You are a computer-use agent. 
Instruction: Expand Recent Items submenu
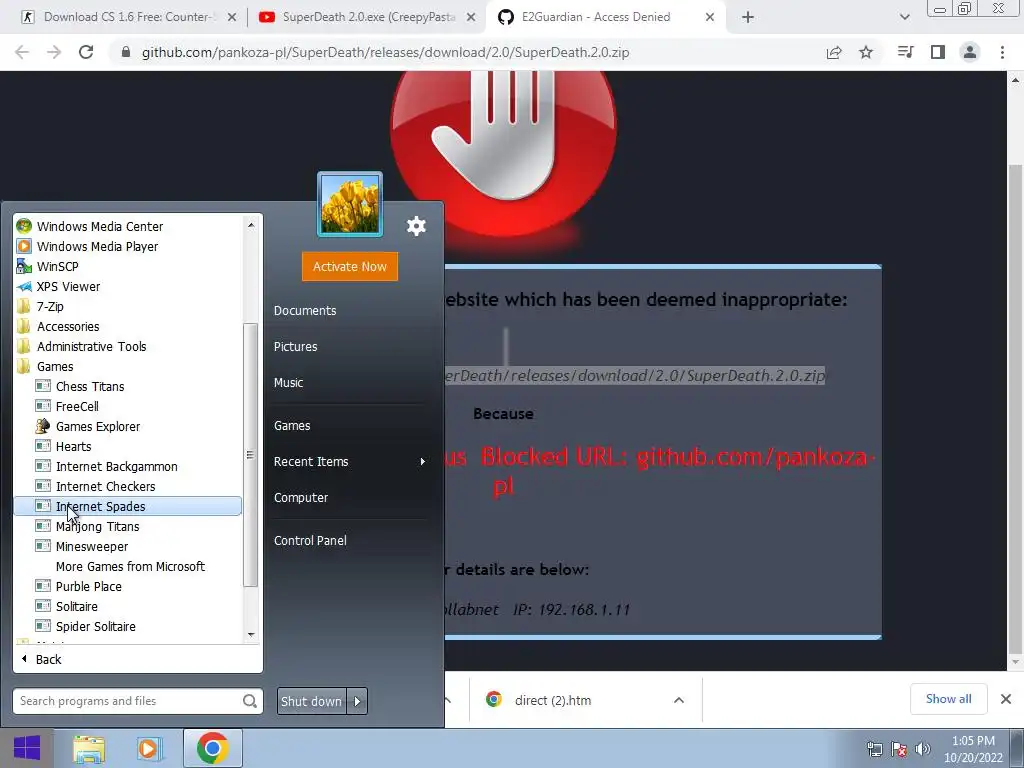[x=349, y=462]
